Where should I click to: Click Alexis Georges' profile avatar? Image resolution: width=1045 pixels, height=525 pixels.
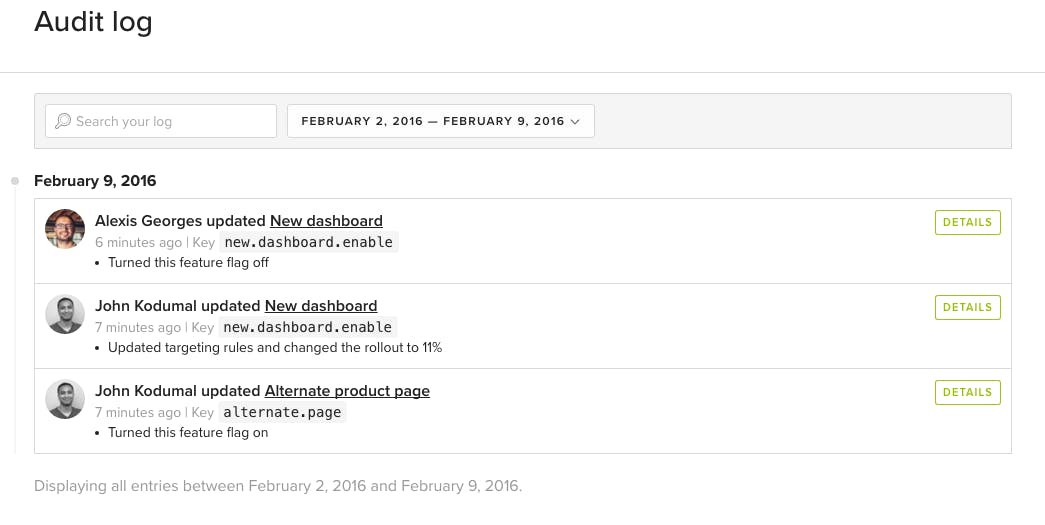[x=65, y=229]
